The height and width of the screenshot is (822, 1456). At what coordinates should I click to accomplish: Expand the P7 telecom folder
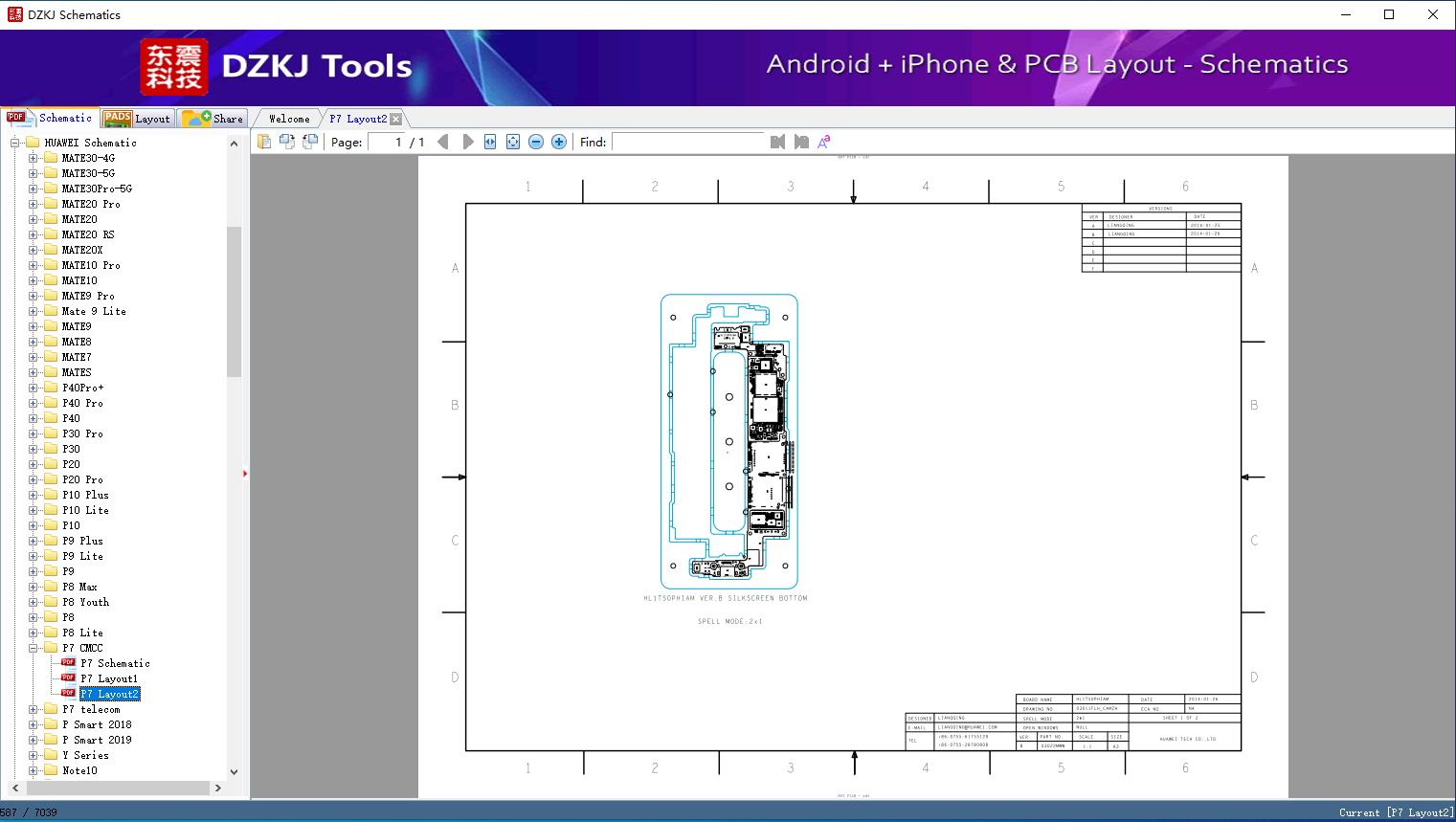33,709
